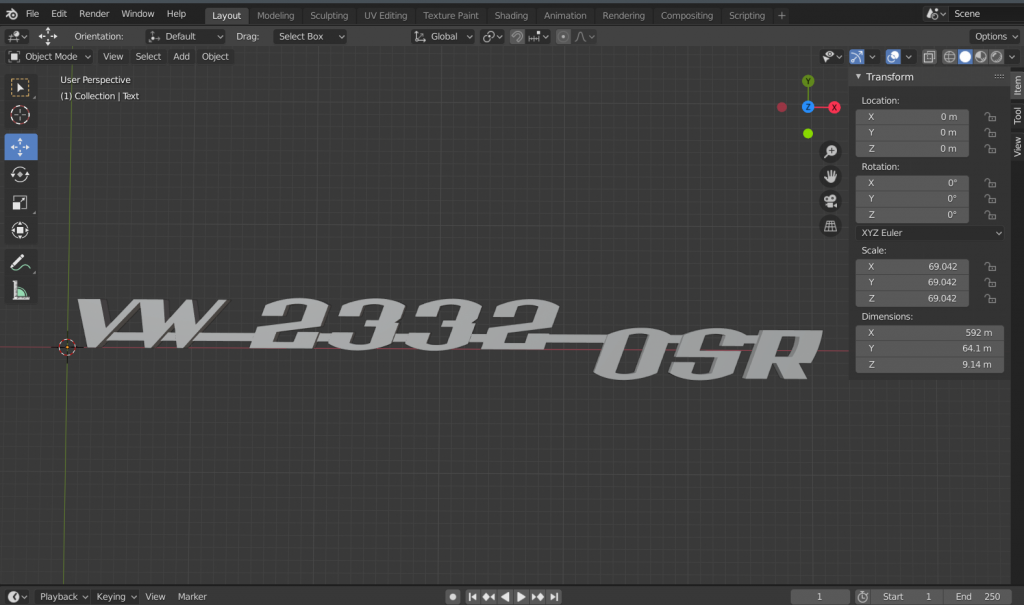Select the Move tool in the left toolbar
The image size is (1024, 605).
pos(20,147)
